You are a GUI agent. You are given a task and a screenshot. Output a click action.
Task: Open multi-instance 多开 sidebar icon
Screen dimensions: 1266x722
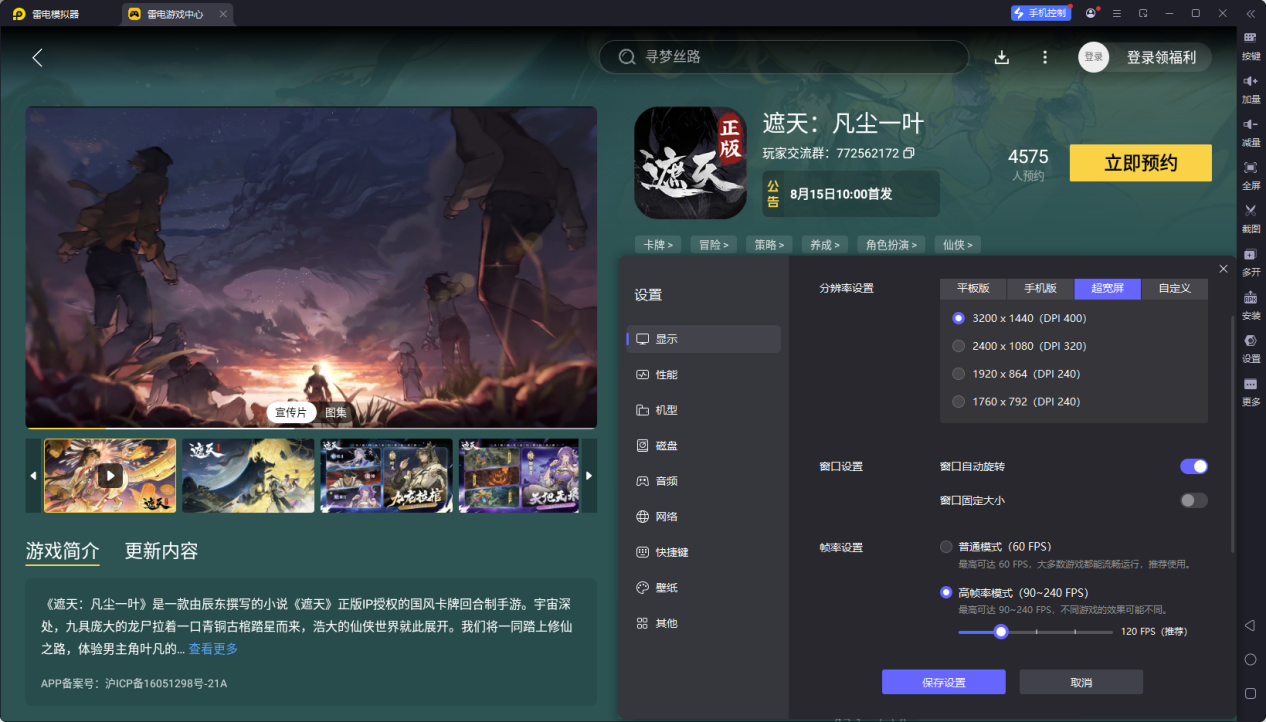click(1250, 261)
